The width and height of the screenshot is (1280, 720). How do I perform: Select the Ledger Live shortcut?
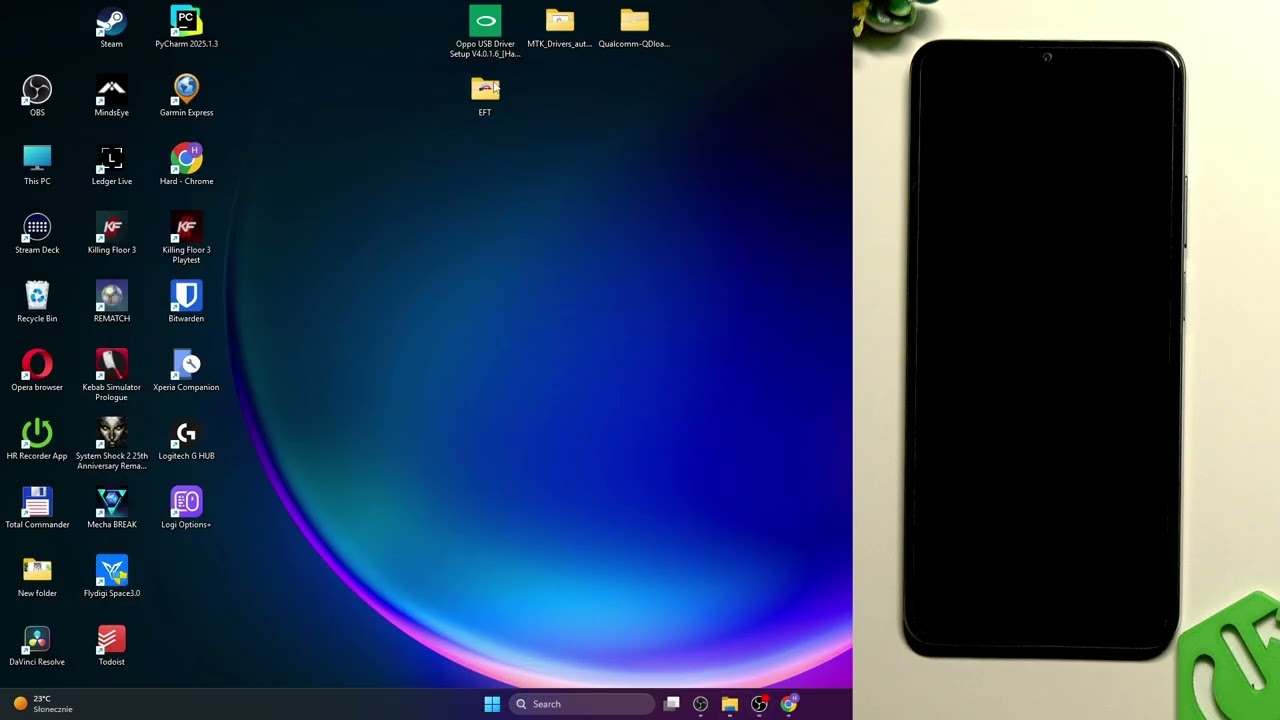(111, 166)
